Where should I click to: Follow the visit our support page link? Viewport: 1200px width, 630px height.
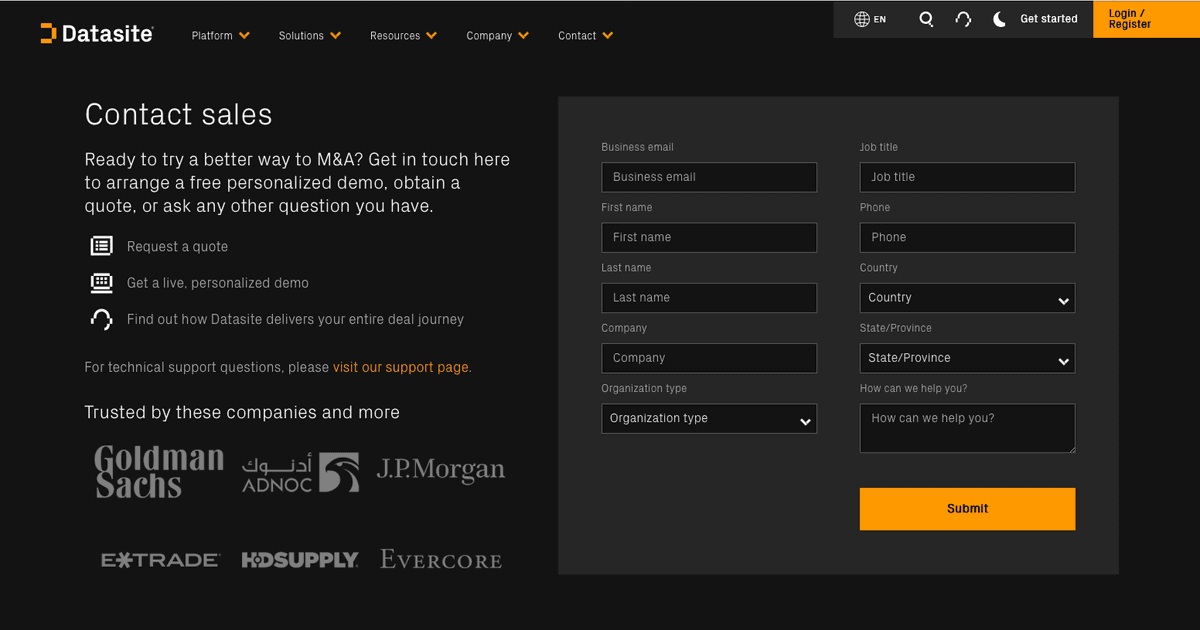coord(401,367)
